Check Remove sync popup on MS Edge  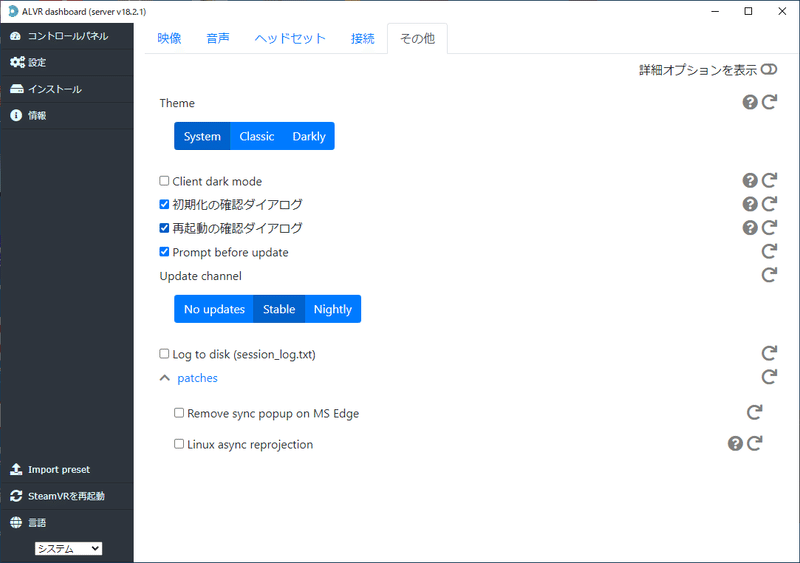(179, 412)
